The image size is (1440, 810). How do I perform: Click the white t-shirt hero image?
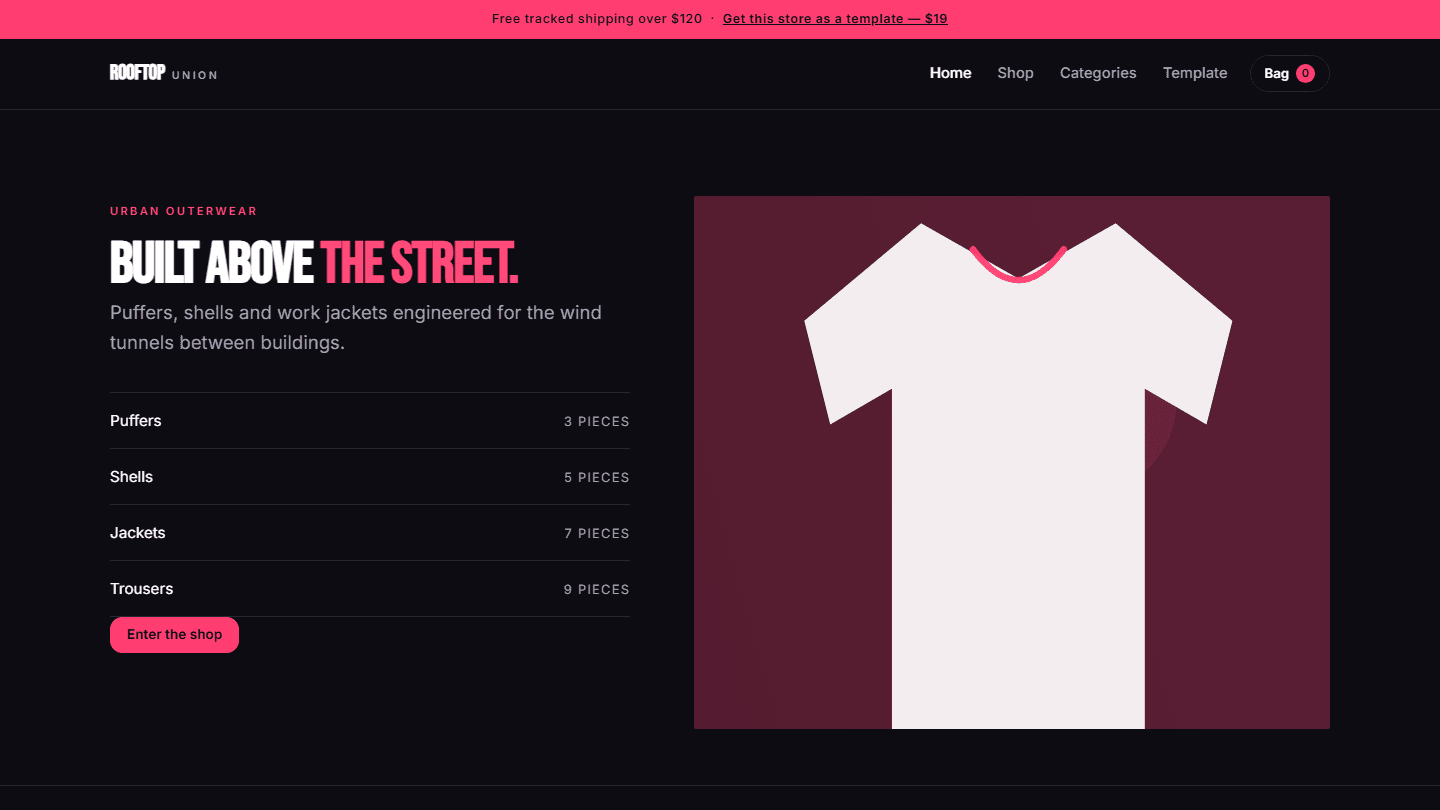(1012, 462)
